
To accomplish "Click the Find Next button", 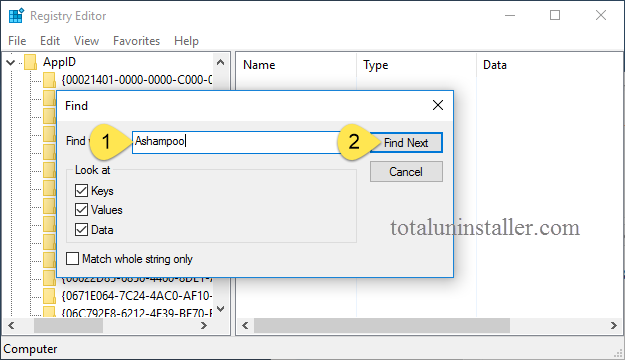I will tap(406, 143).
